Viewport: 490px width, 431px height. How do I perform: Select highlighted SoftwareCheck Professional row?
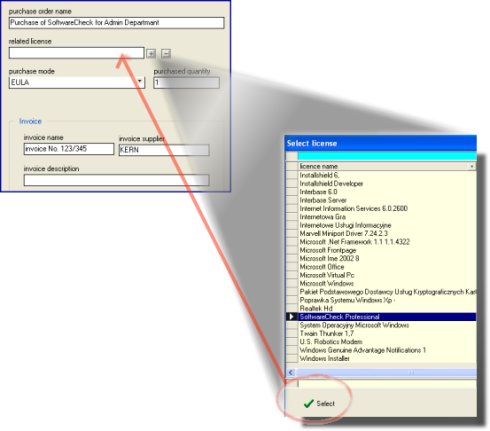(x=387, y=317)
